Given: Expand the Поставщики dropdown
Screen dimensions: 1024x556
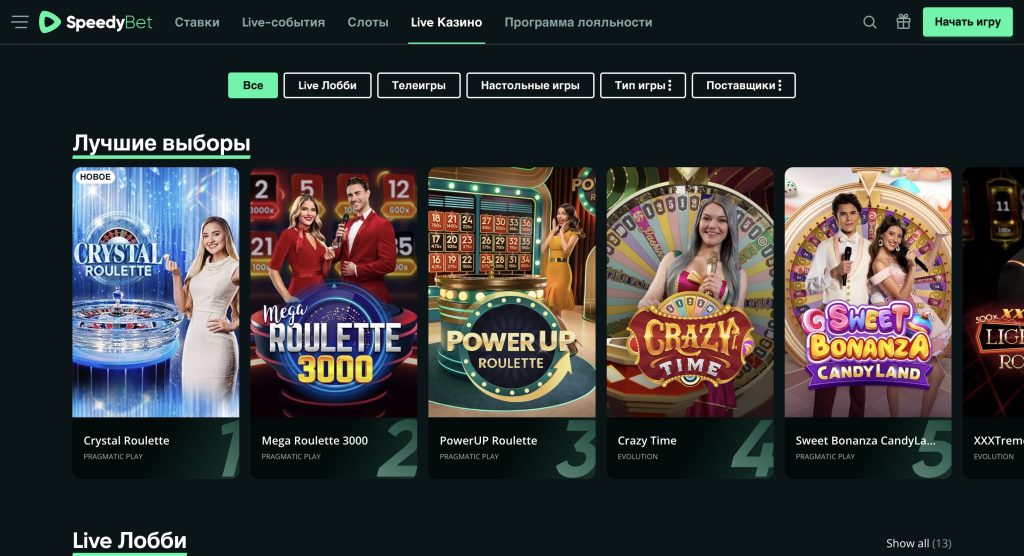Looking at the screenshot, I should tap(743, 86).
